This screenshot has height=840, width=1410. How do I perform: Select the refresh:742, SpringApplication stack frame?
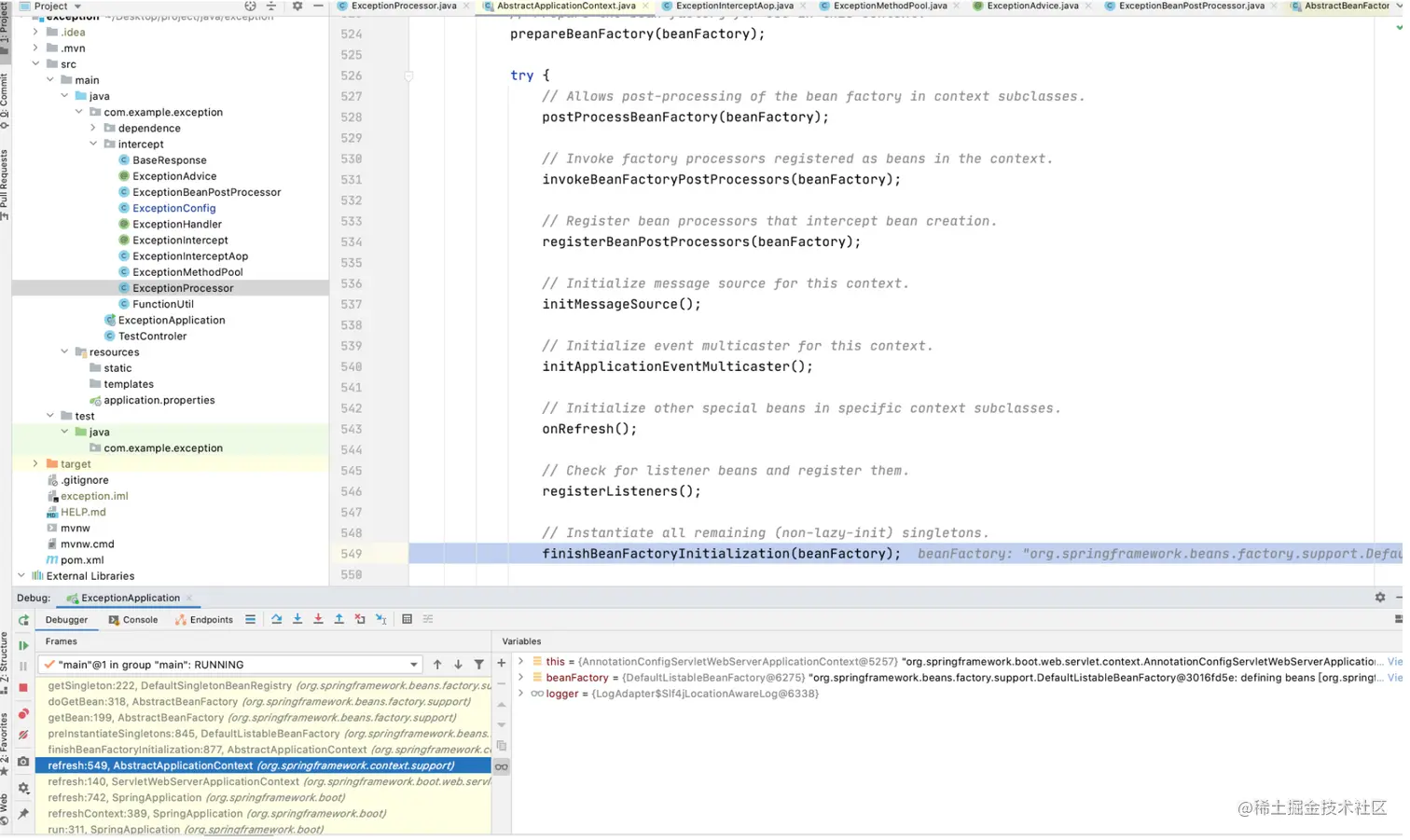point(125,798)
